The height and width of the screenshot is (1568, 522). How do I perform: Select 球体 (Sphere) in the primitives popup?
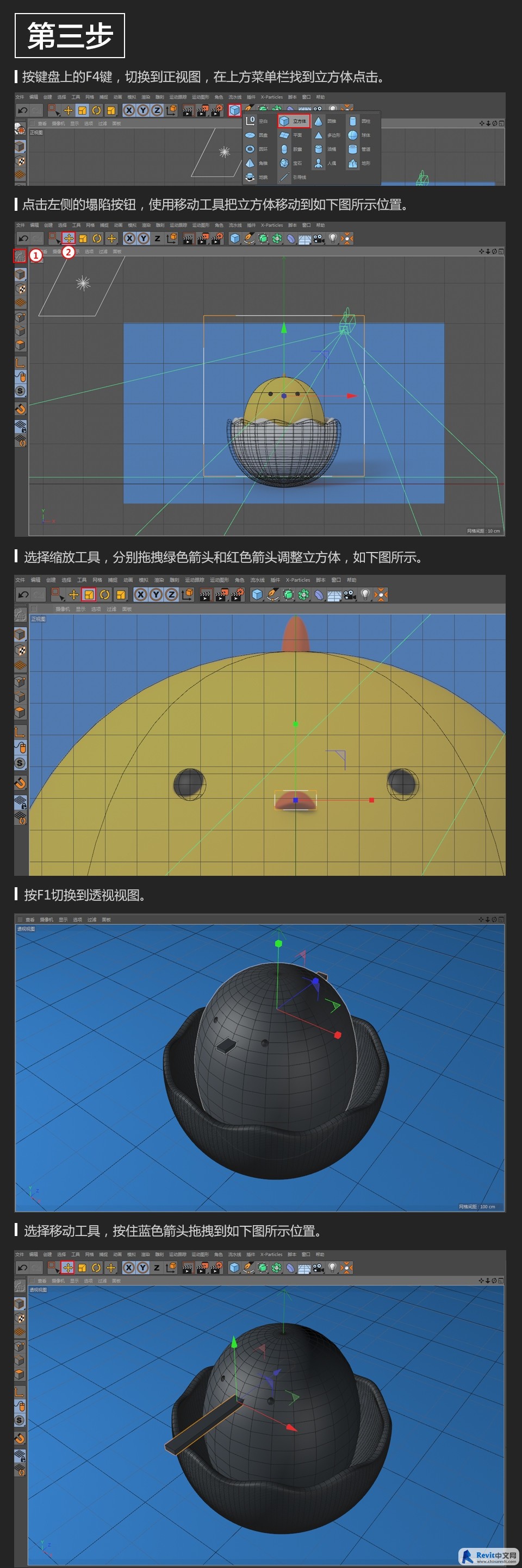click(359, 135)
